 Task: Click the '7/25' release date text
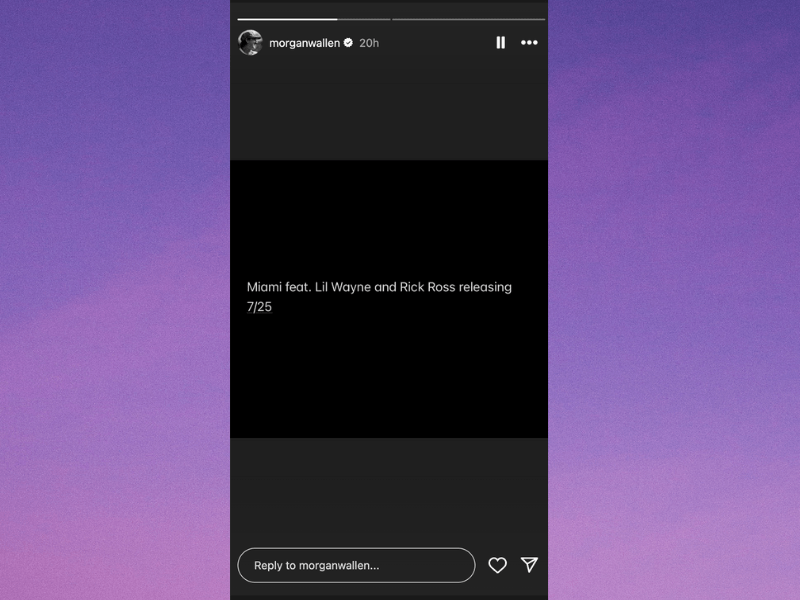[x=259, y=307]
